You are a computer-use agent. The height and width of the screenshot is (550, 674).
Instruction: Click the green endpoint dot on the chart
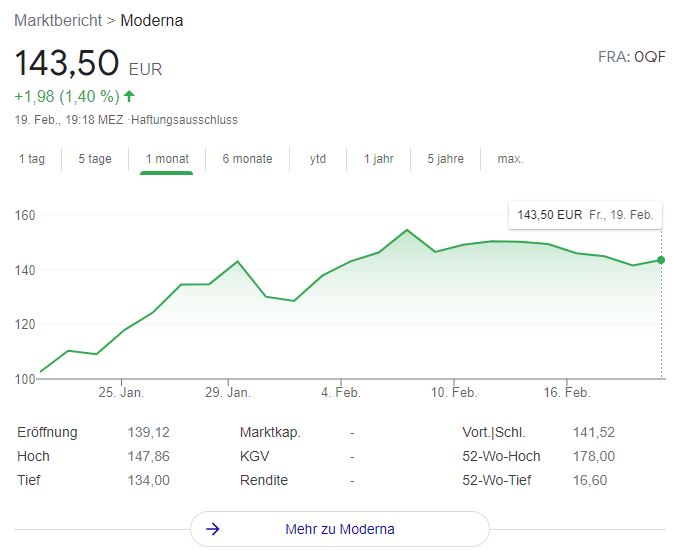pos(661,260)
